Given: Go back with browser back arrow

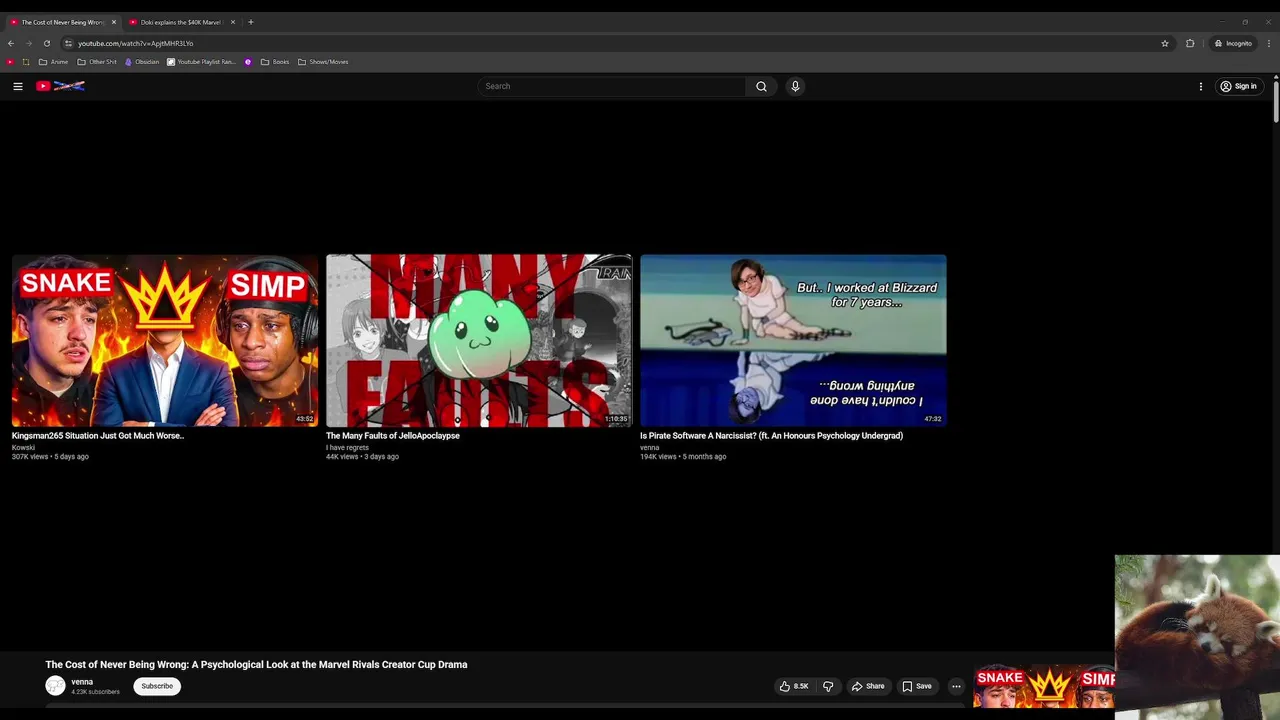Looking at the screenshot, I should [x=11, y=43].
